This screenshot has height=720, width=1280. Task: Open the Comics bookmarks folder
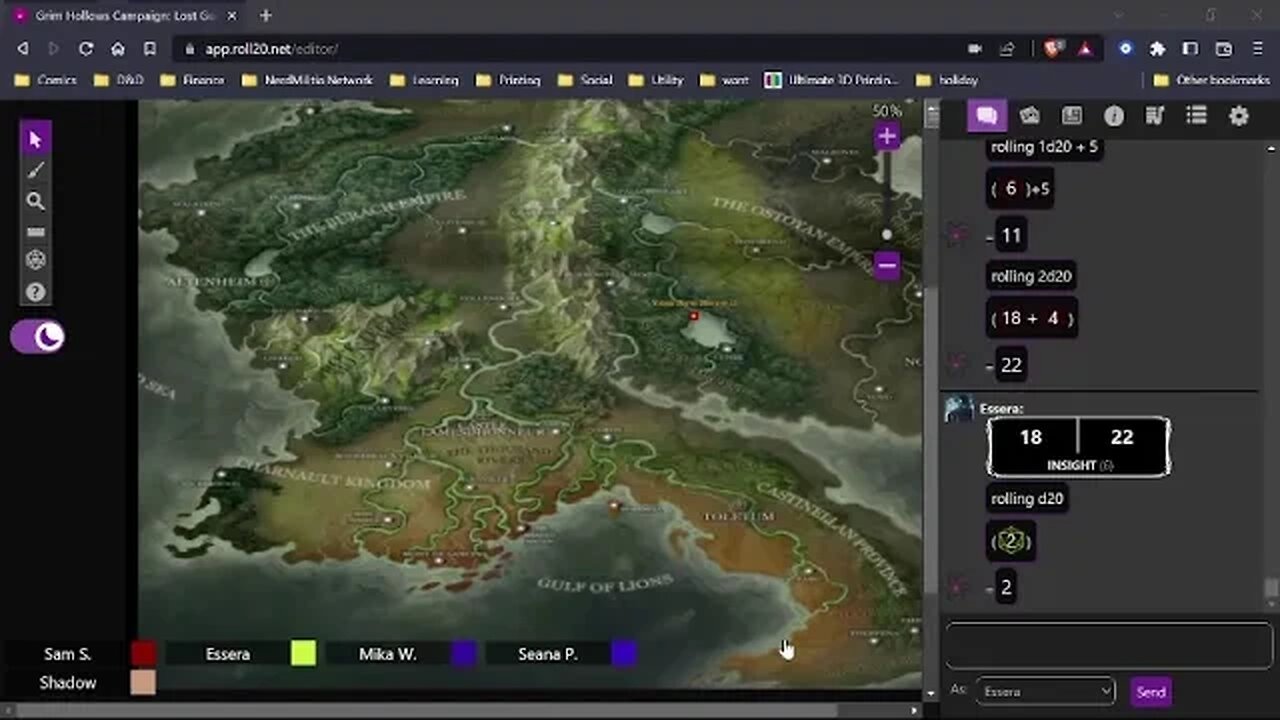point(47,80)
